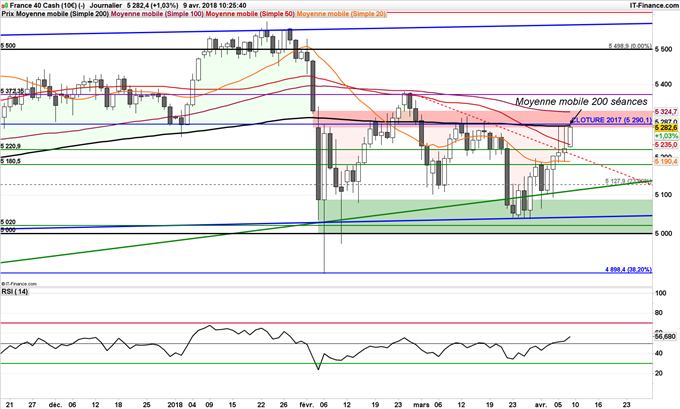Click the "févr." date axis label
The width and height of the screenshot is (680, 409).
pyautogui.click(x=309, y=405)
